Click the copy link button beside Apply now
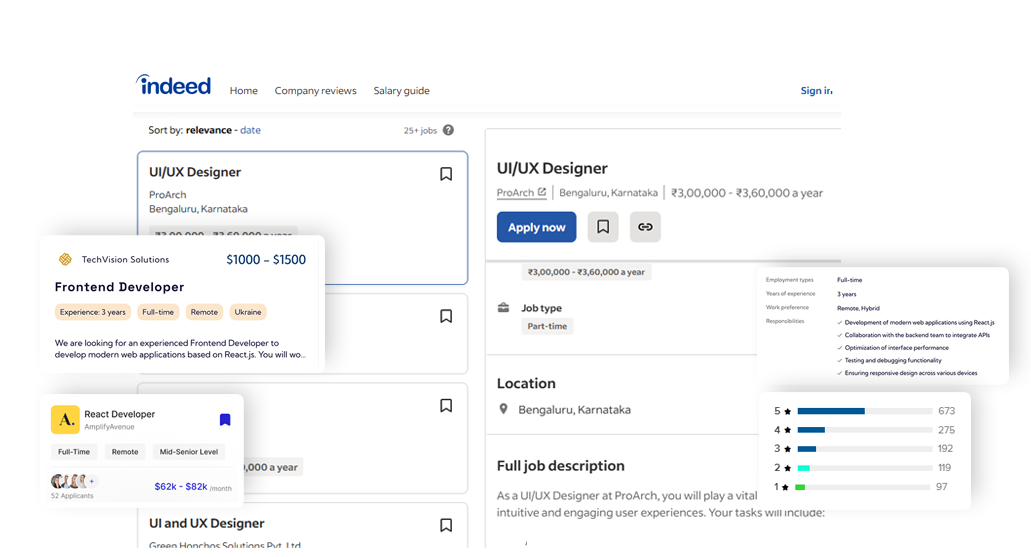1031x557 pixels. pos(645,227)
